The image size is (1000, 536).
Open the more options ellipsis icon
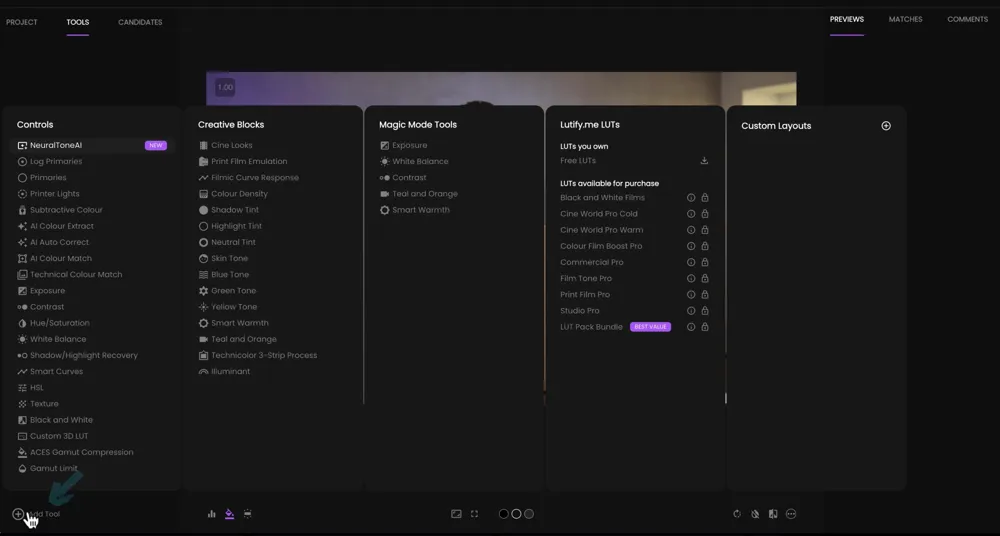pos(791,514)
